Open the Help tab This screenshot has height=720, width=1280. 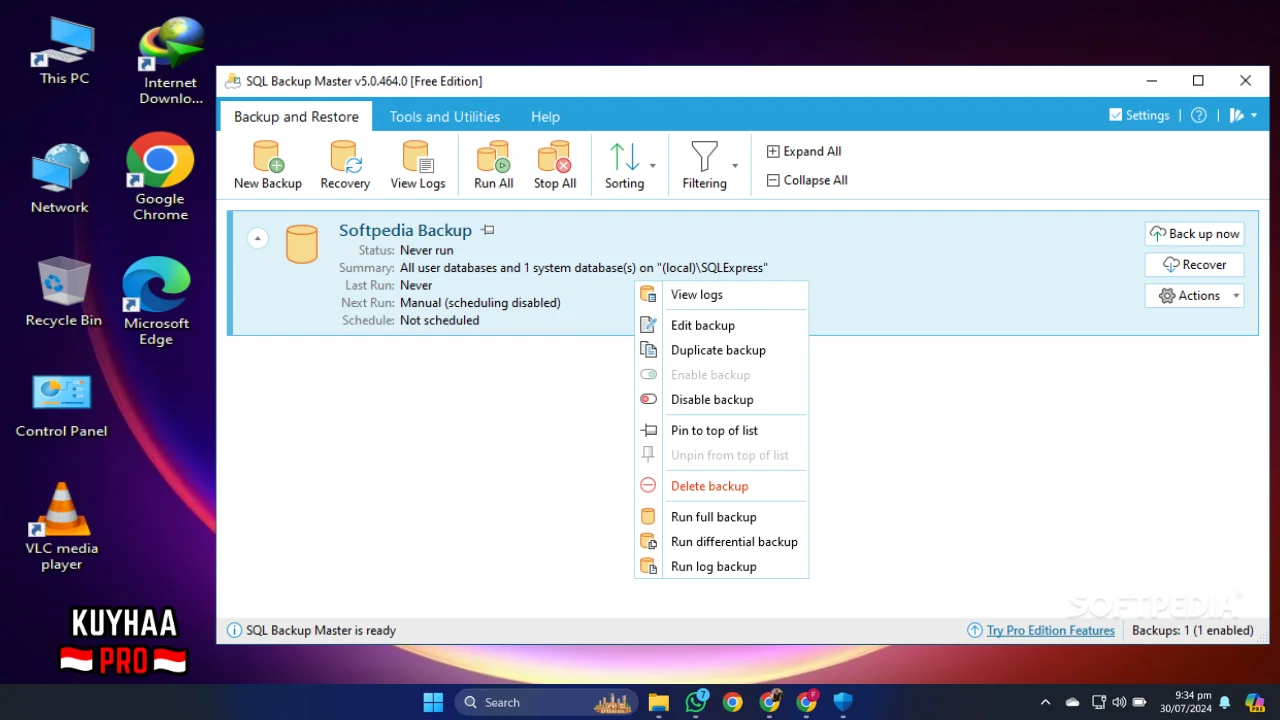pos(545,116)
